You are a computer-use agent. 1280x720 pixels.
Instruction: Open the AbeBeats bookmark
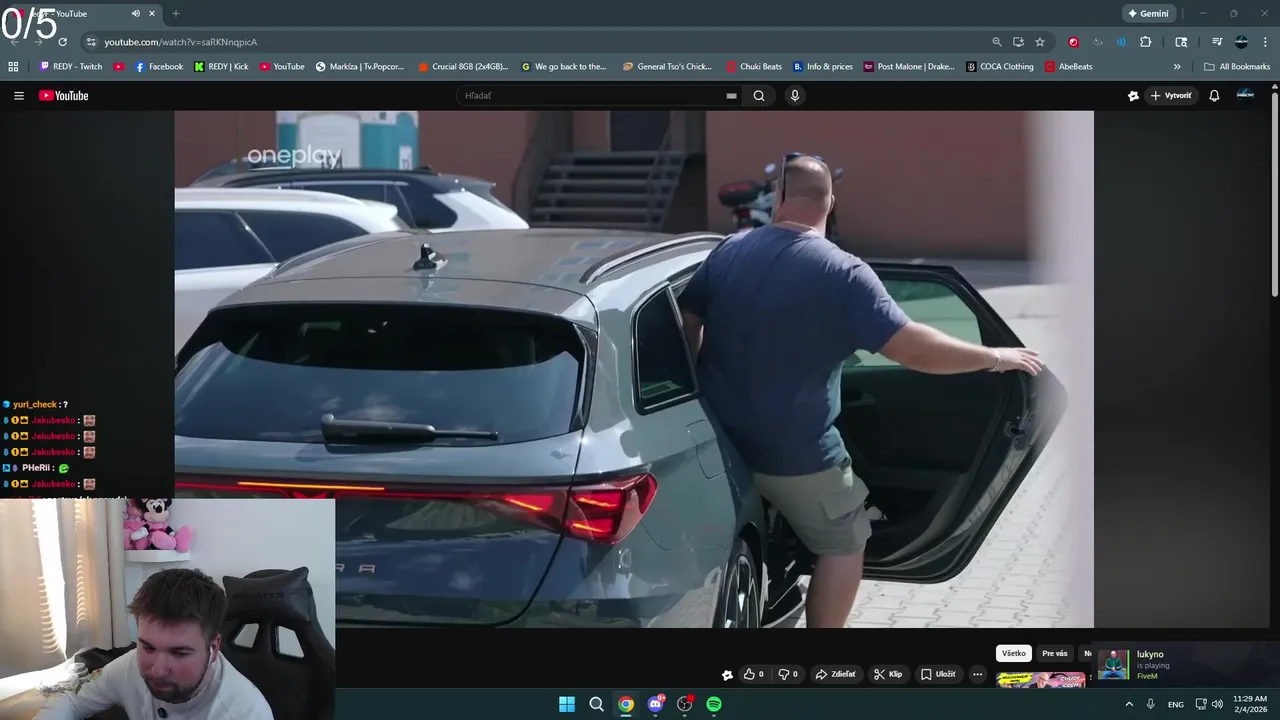point(1069,67)
